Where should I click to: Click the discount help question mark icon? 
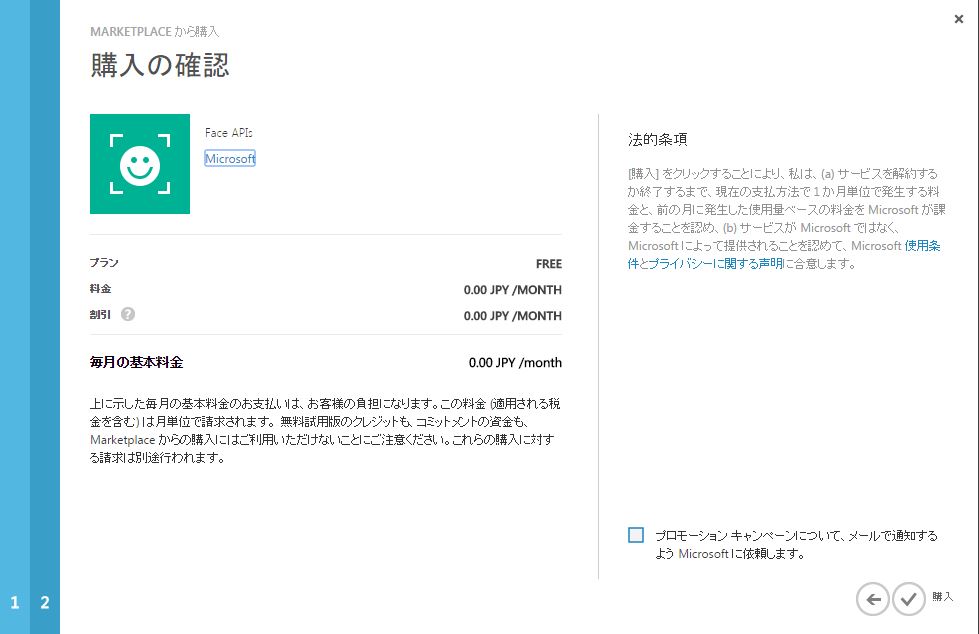click(x=128, y=314)
